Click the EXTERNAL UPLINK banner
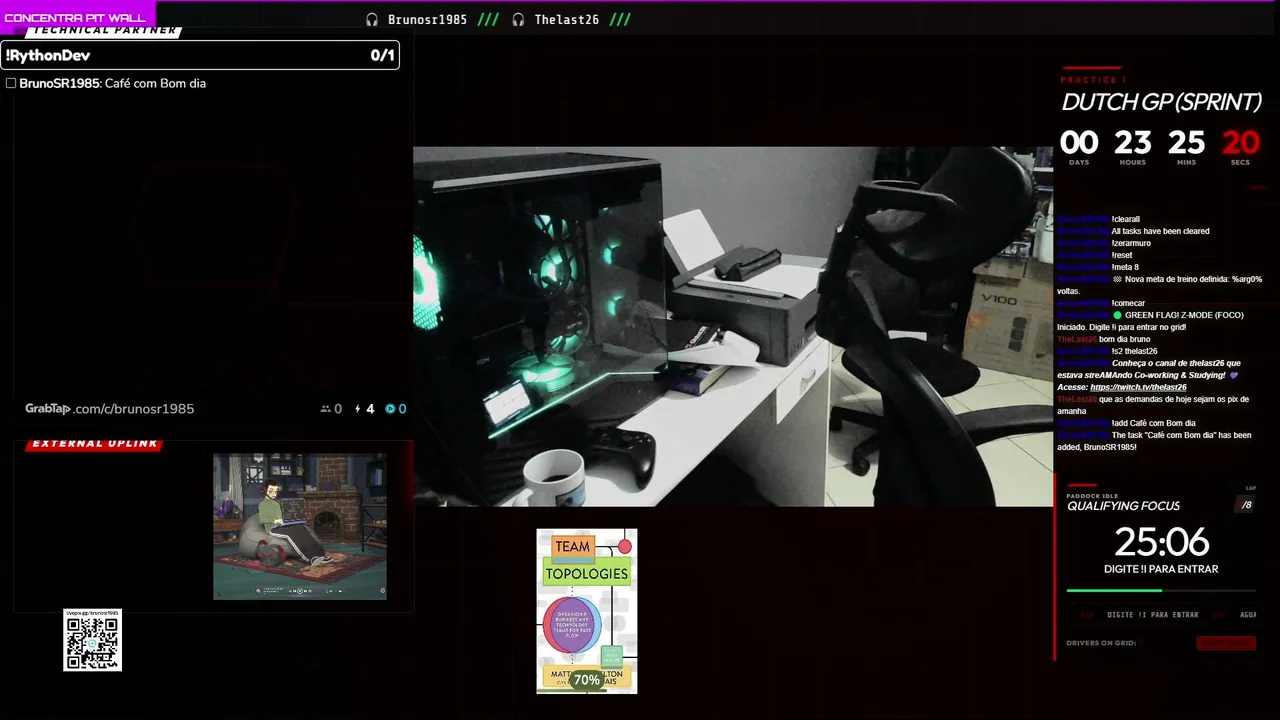 point(95,444)
